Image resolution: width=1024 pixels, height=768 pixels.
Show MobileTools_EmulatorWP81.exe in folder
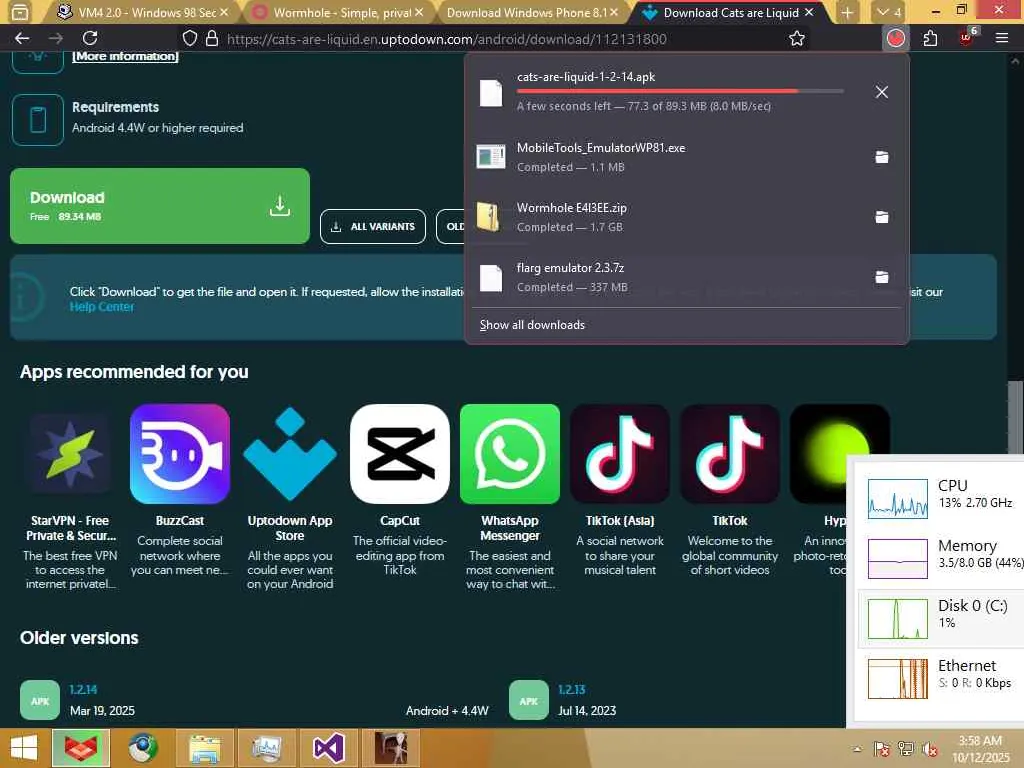pyautogui.click(x=881, y=157)
